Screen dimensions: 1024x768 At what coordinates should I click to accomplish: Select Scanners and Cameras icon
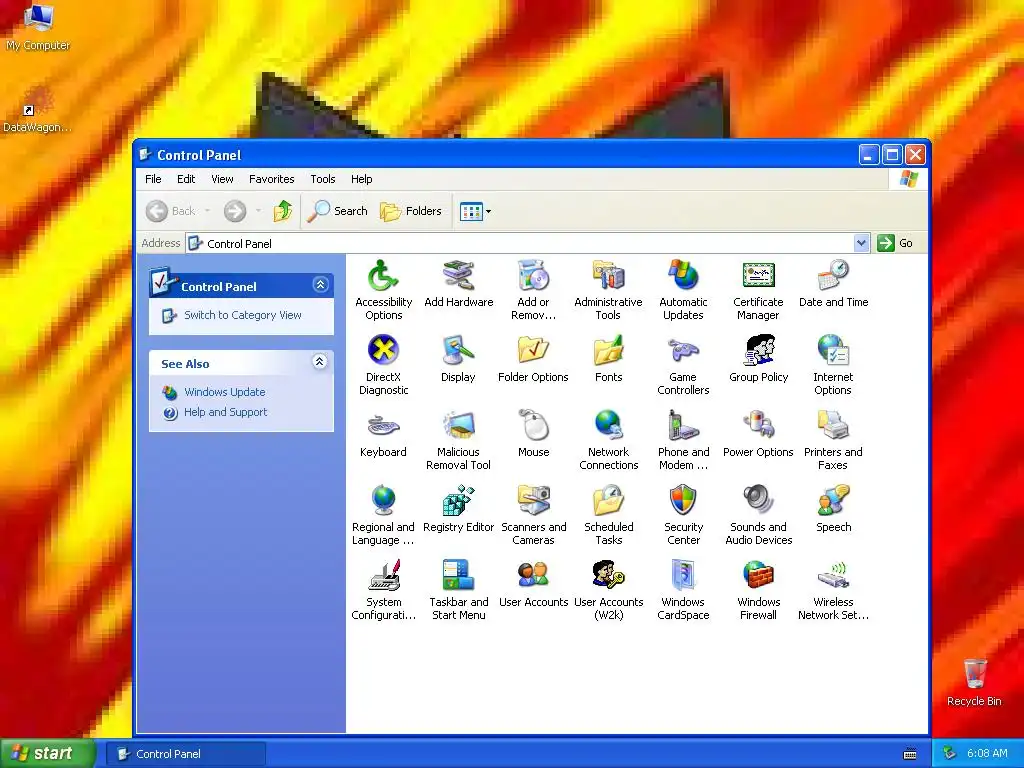[x=534, y=501]
